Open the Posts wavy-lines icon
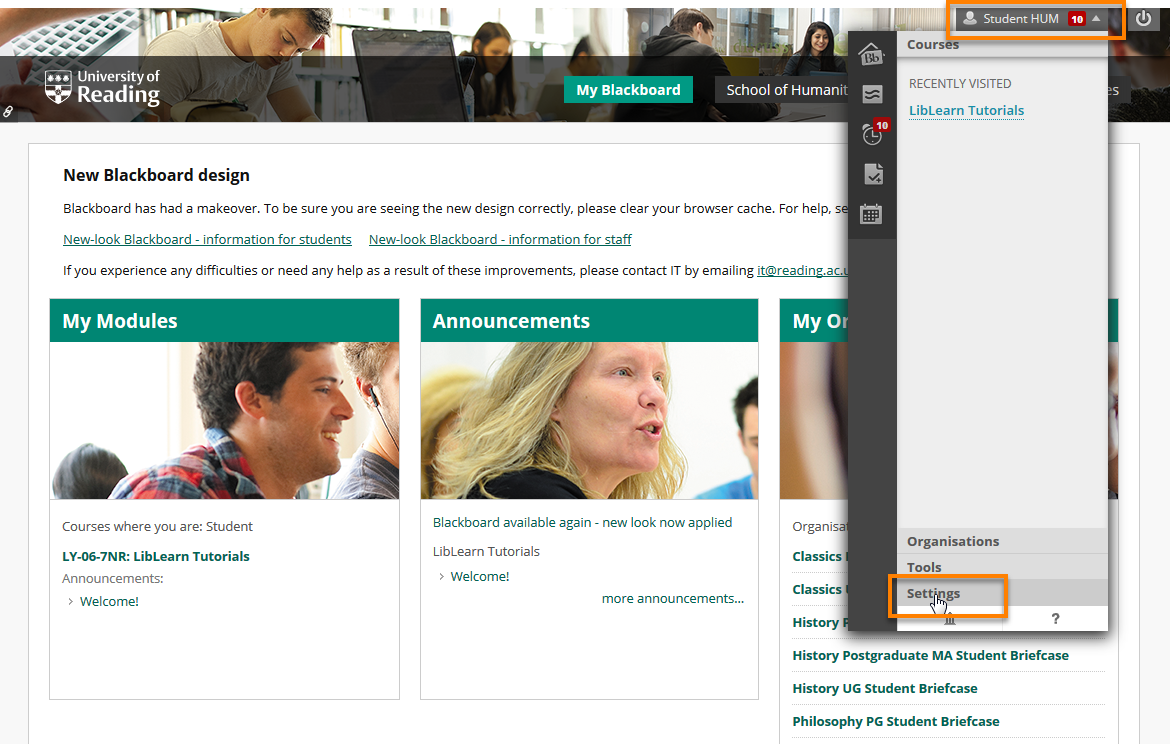 (872, 95)
